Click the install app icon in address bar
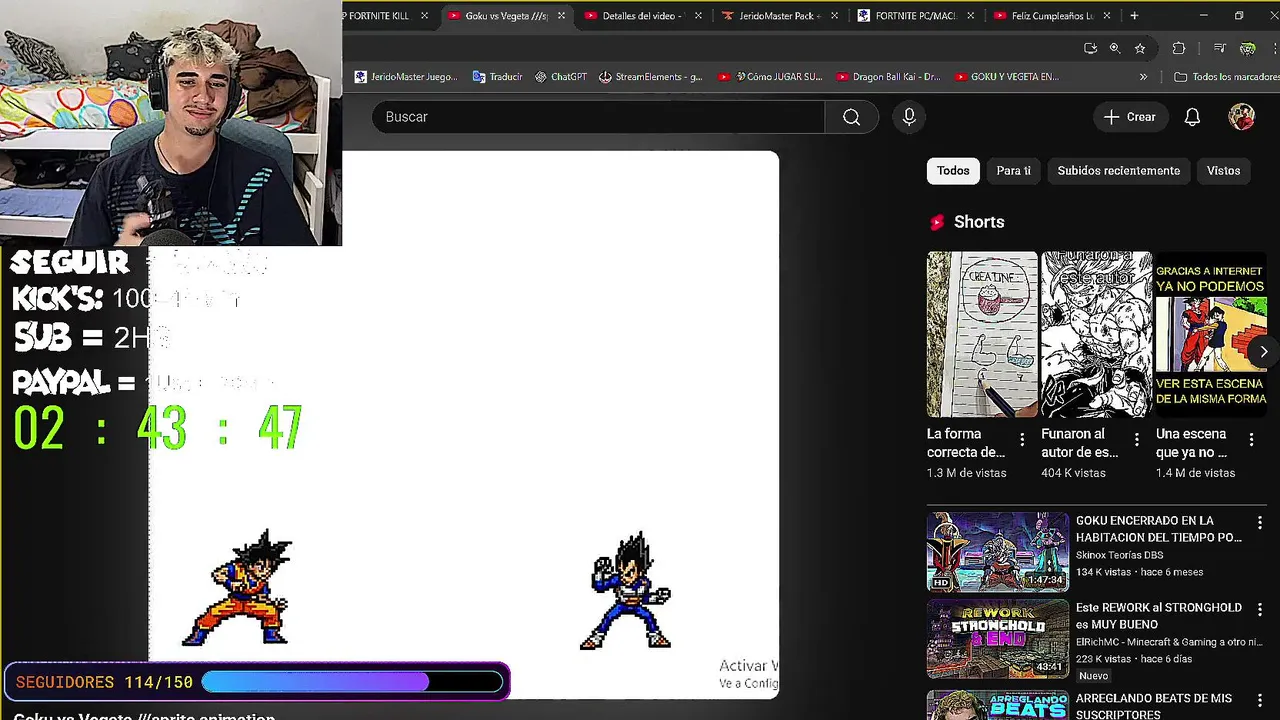1280x720 pixels. click(1090, 48)
